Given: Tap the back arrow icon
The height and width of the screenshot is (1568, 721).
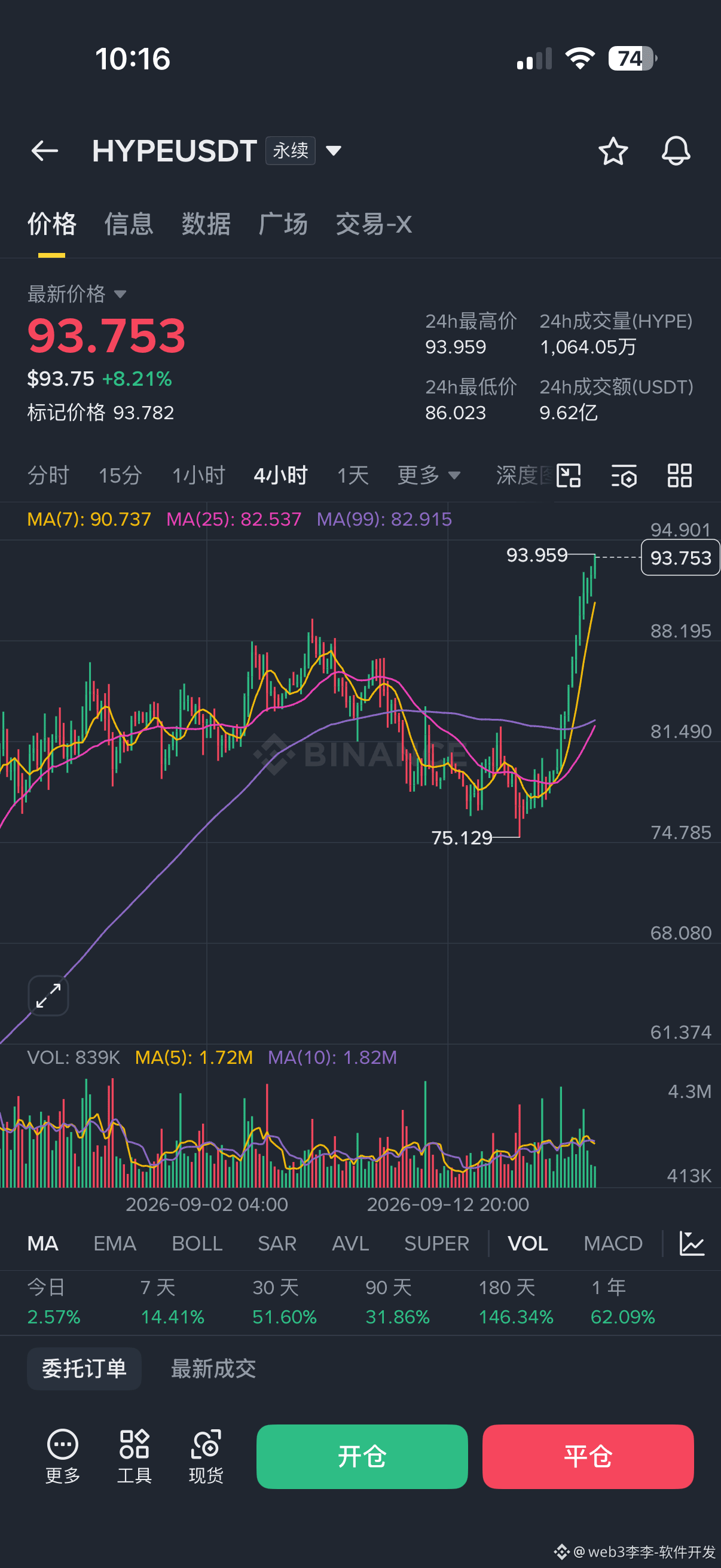Looking at the screenshot, I should pyautogui.click(x=44, y=151).
